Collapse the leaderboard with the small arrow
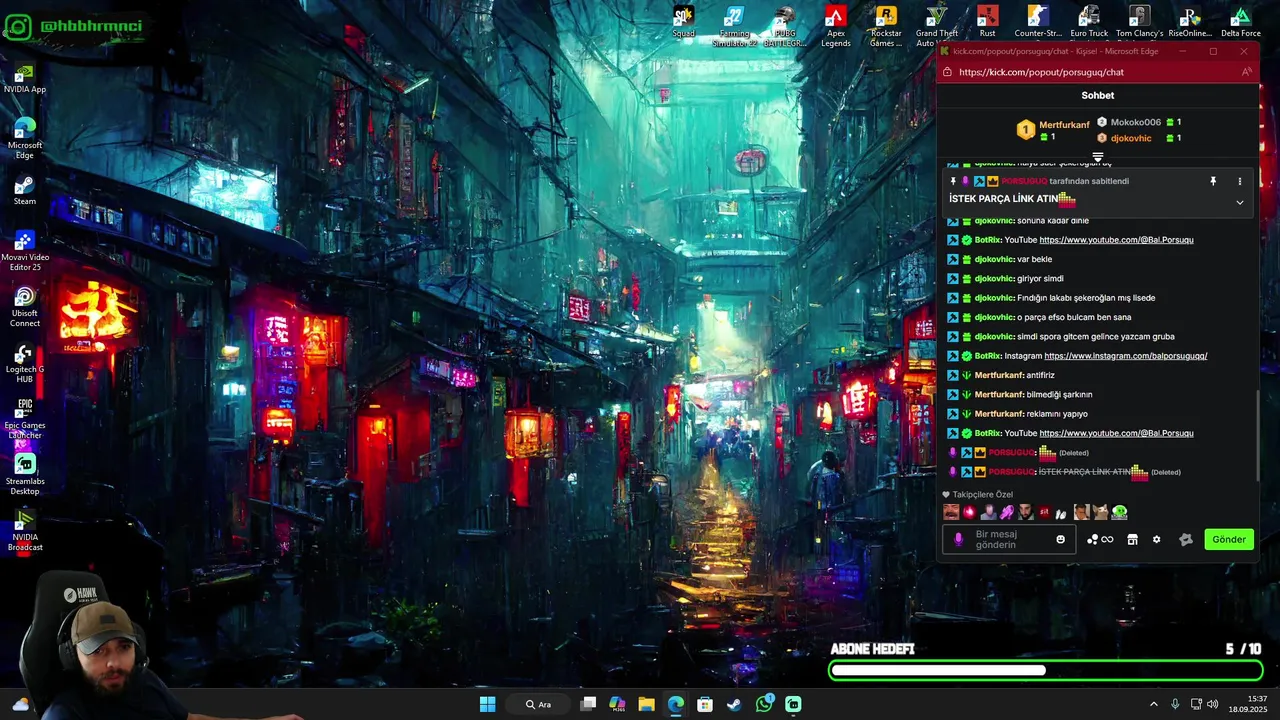 1098,157
